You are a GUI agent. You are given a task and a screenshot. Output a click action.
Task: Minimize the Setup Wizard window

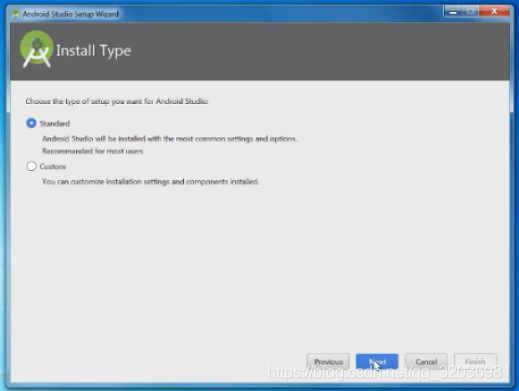[453, 11]
